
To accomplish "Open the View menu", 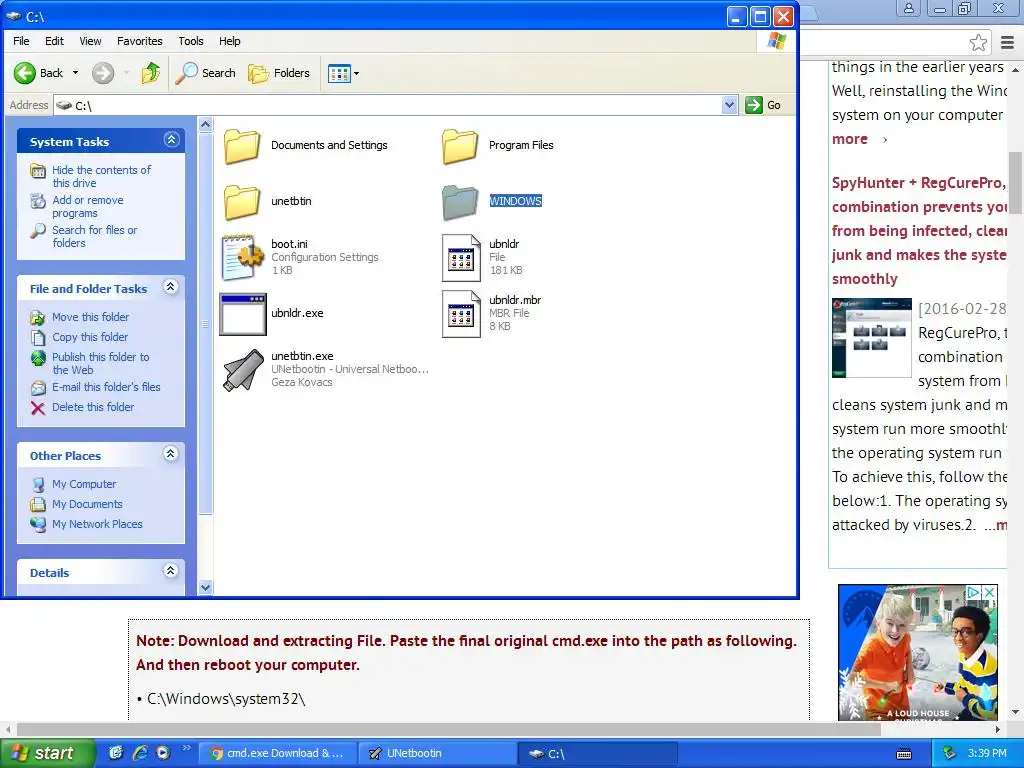I will pyautogui.click(x=90, y=41).
